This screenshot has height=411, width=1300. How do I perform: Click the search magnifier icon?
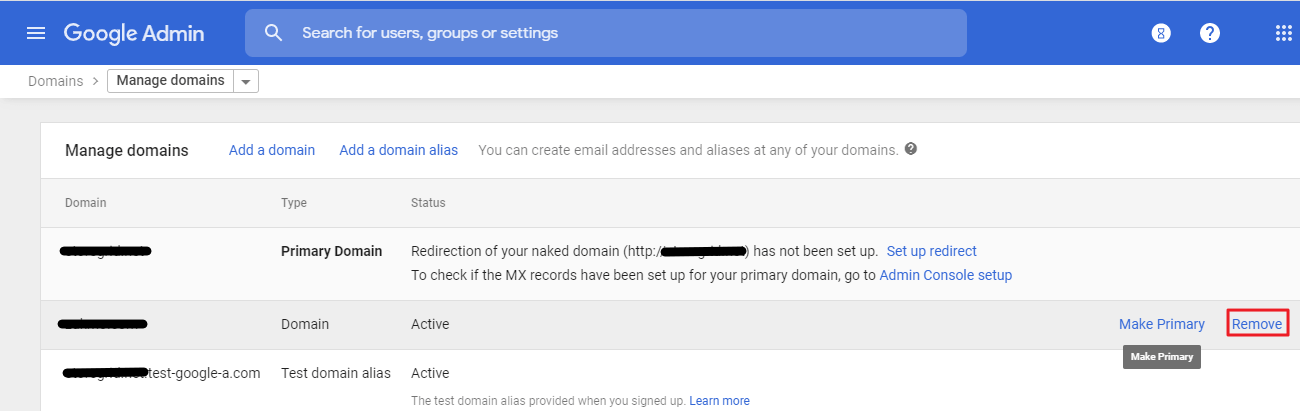point(274,33)
